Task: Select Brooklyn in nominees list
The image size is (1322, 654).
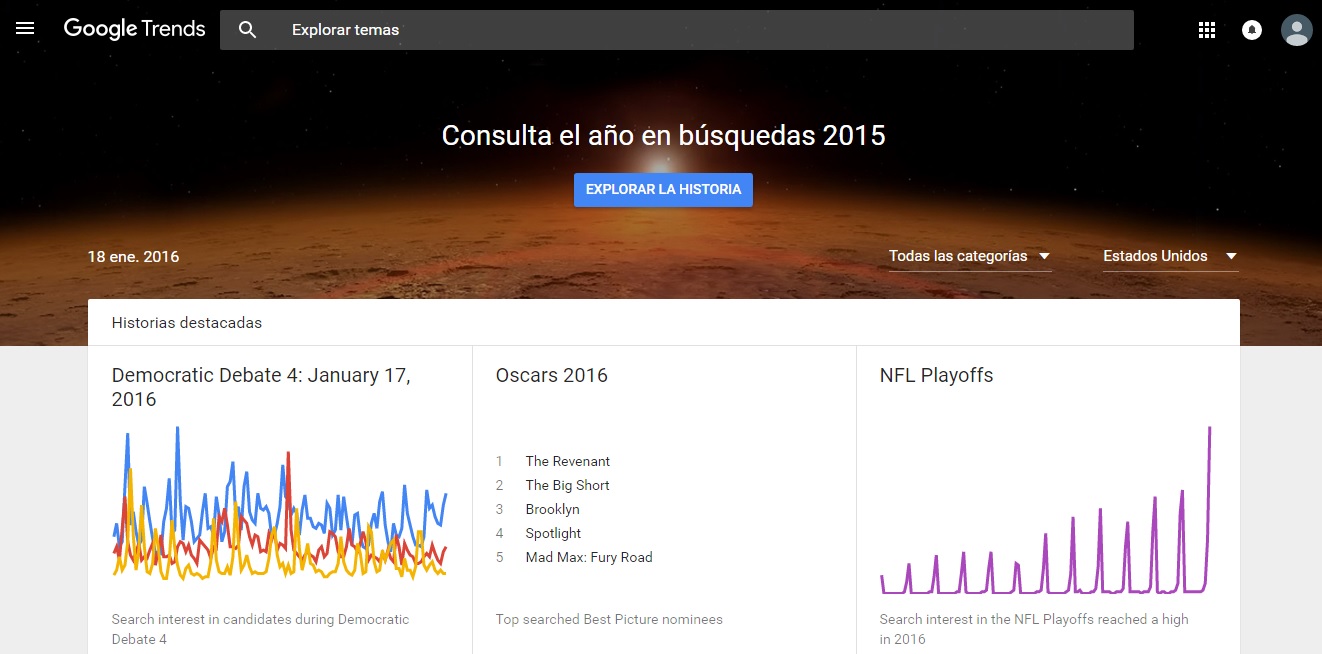Action: (x=552, y=509)
